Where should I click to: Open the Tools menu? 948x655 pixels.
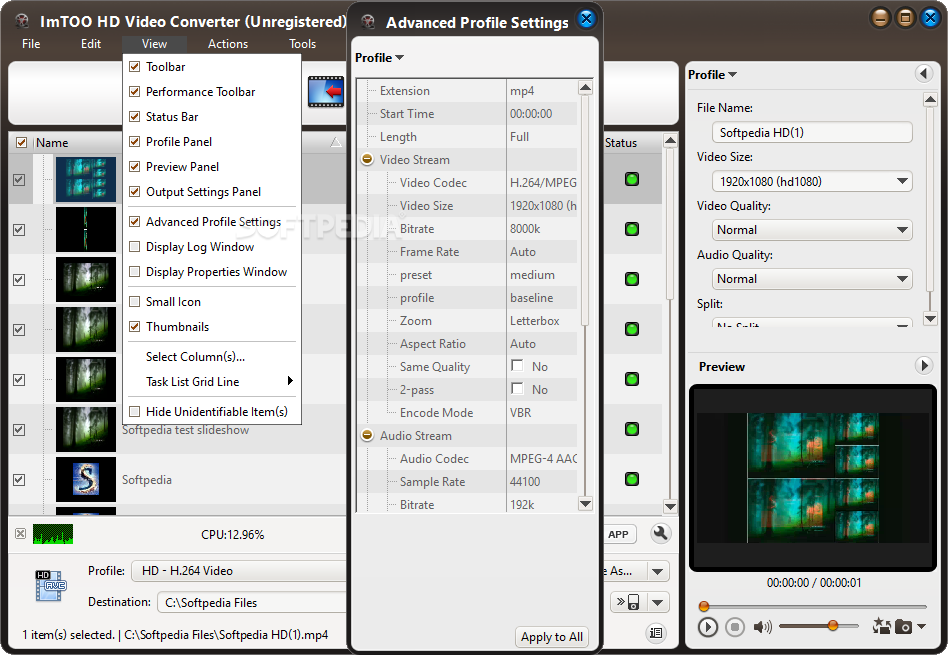[302, 44]
